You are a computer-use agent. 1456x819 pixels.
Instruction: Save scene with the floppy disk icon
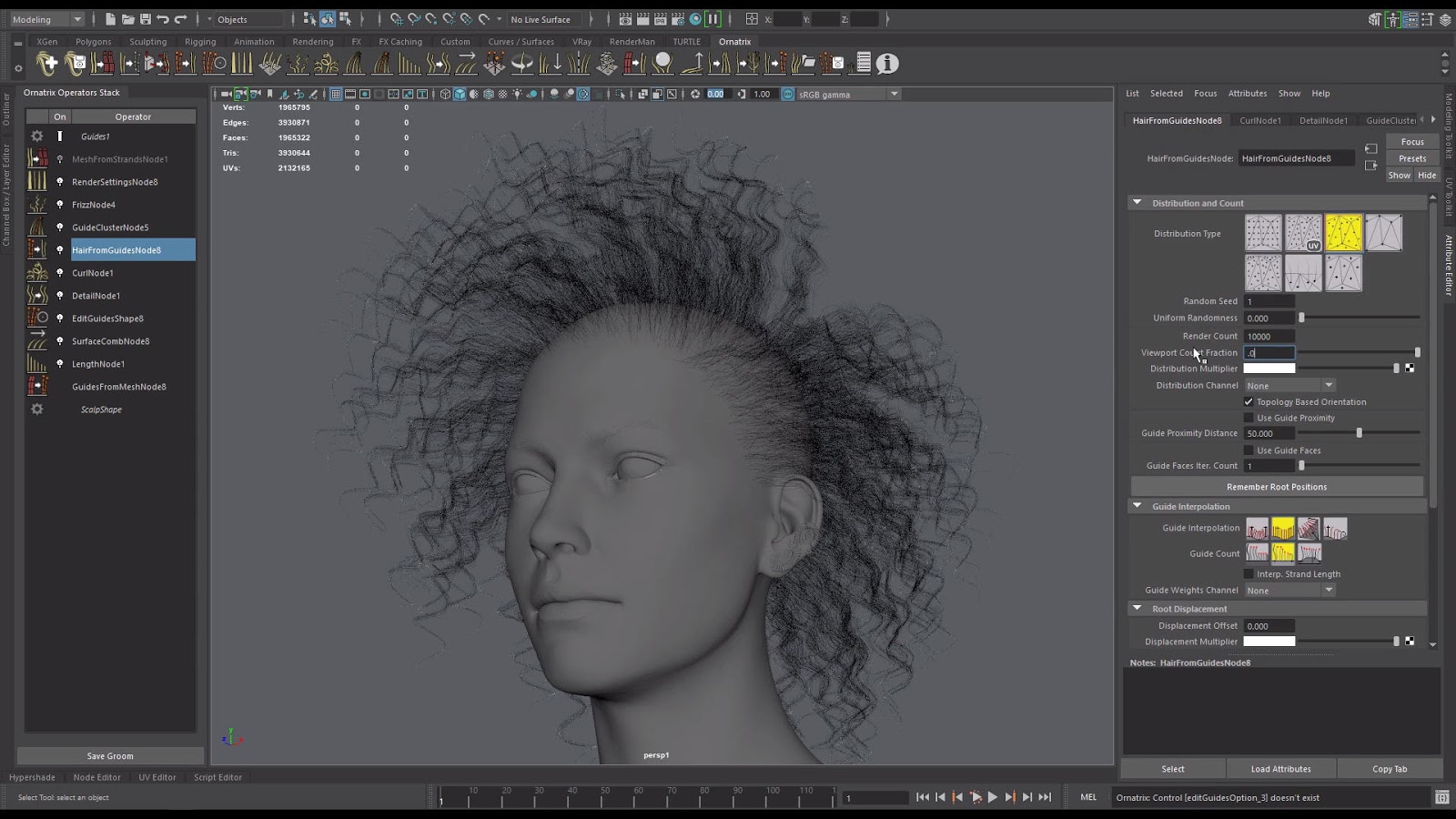coord(146,19)
